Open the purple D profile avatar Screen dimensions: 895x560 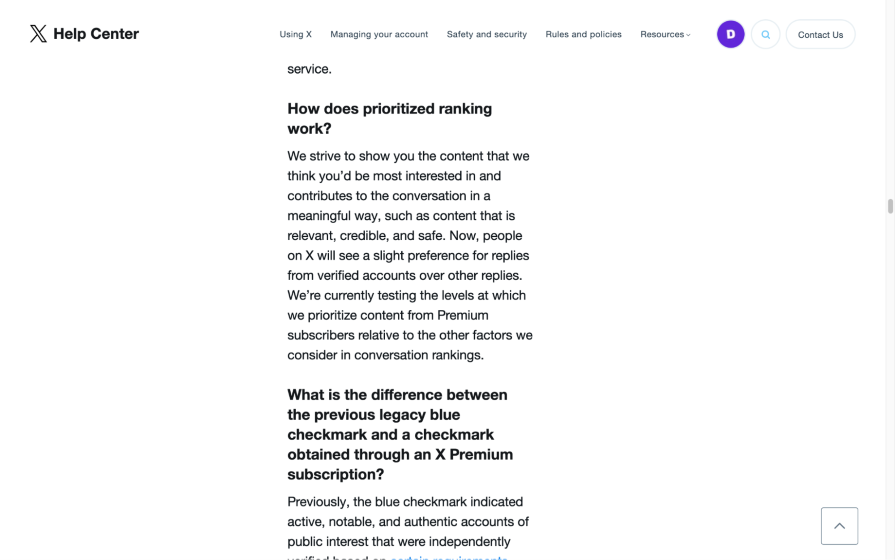731,34
